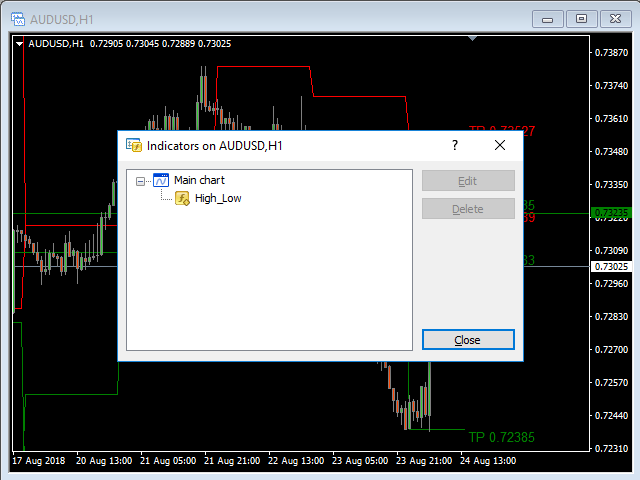Screen dimensions: 640x480
Task: Click the 0.73480 price scale value
Action: [611, 152]
